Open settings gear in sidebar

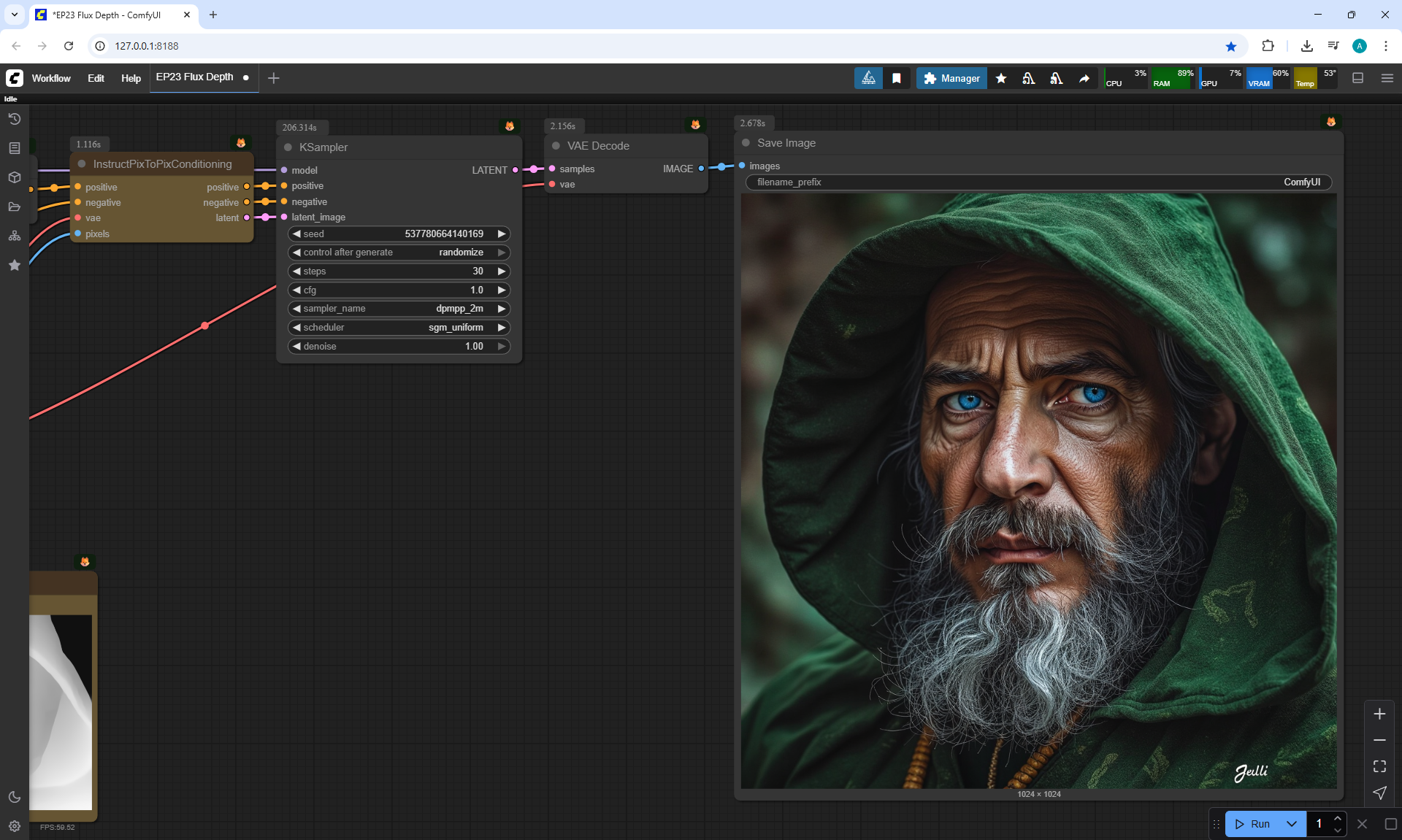tap(14, 826)
